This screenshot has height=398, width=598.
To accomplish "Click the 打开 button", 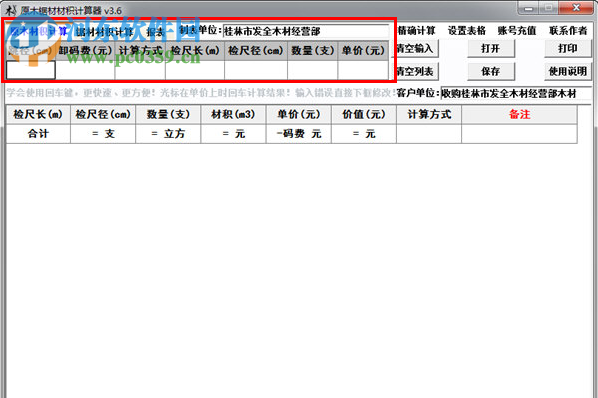I will tap(491, 48).
